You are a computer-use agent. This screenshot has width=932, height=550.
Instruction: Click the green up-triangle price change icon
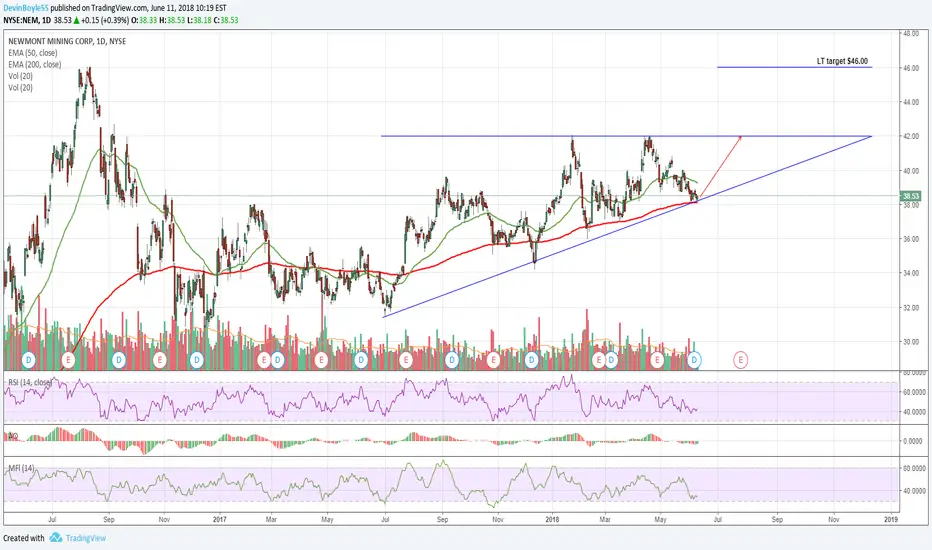77,20
